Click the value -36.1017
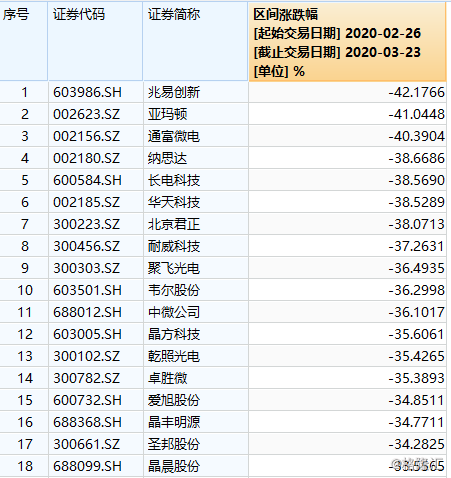The height and width of the screenshot is (478, 451). [x=417, y=312]
